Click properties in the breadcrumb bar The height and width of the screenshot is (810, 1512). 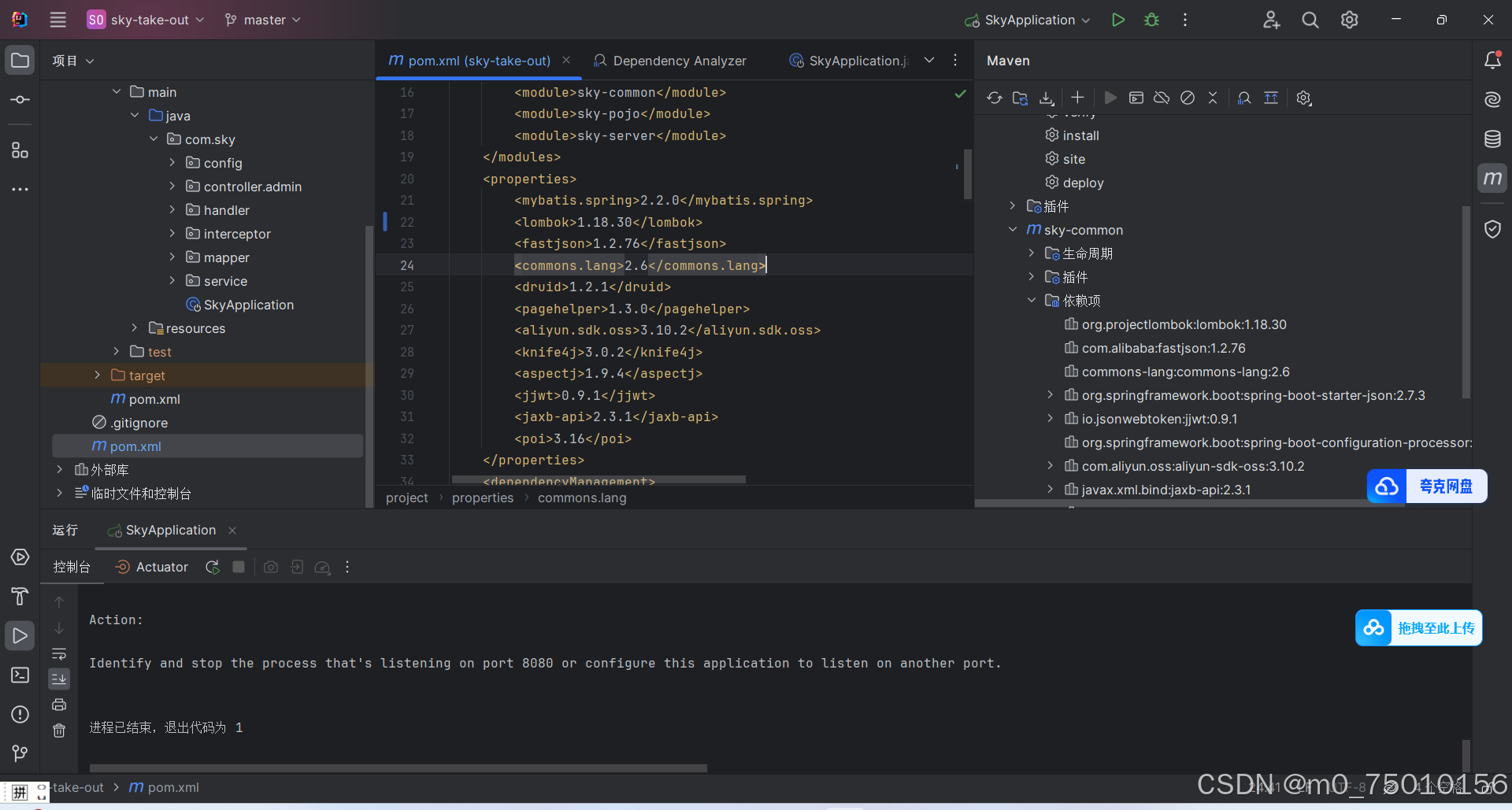pyautogui.click(x=483, y=497)
